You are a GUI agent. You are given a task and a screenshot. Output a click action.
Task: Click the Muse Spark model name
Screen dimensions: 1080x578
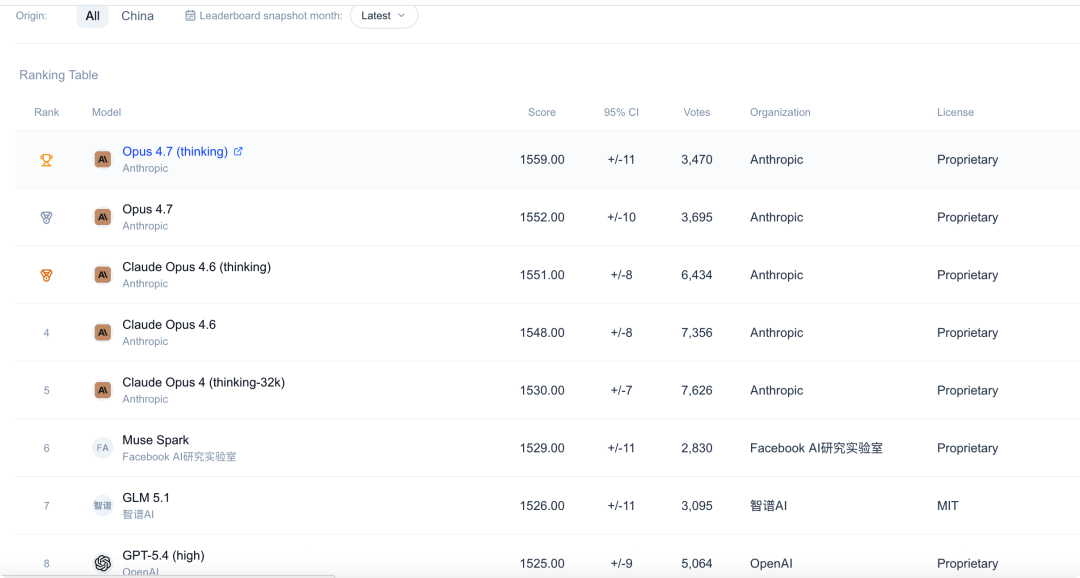coord(156,440)
